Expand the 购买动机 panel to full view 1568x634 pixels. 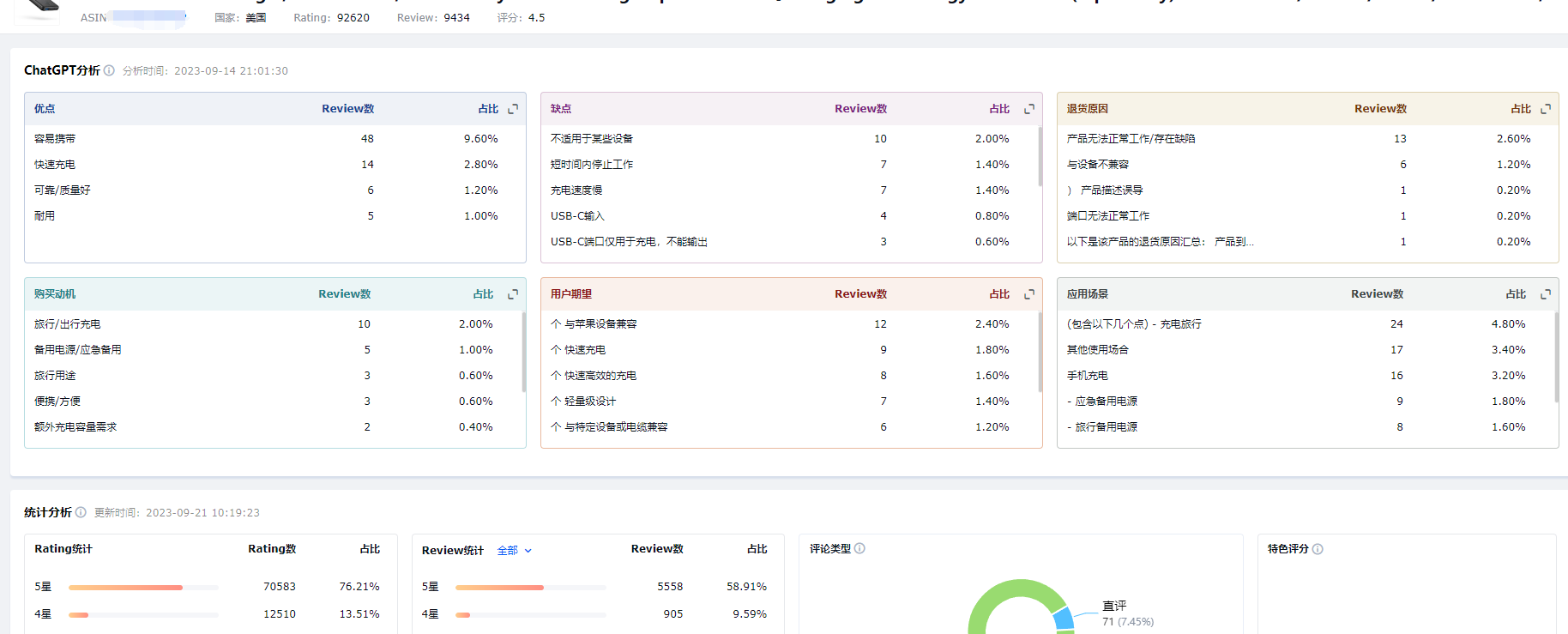click(513, 294)
